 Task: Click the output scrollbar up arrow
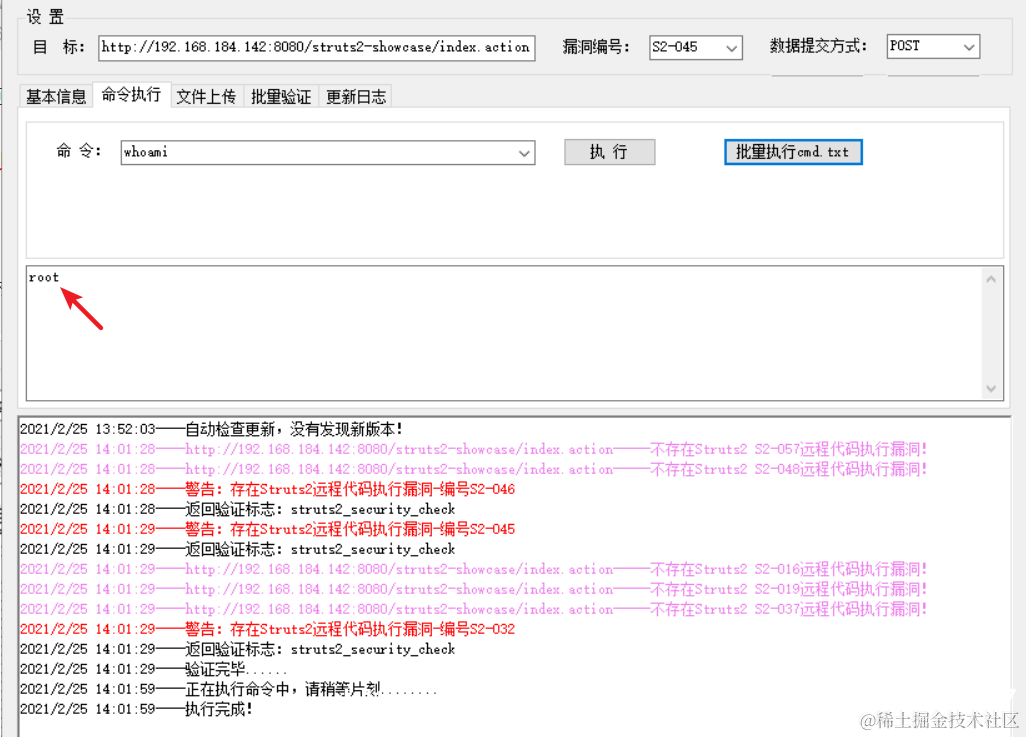click(x=991, y=279)
